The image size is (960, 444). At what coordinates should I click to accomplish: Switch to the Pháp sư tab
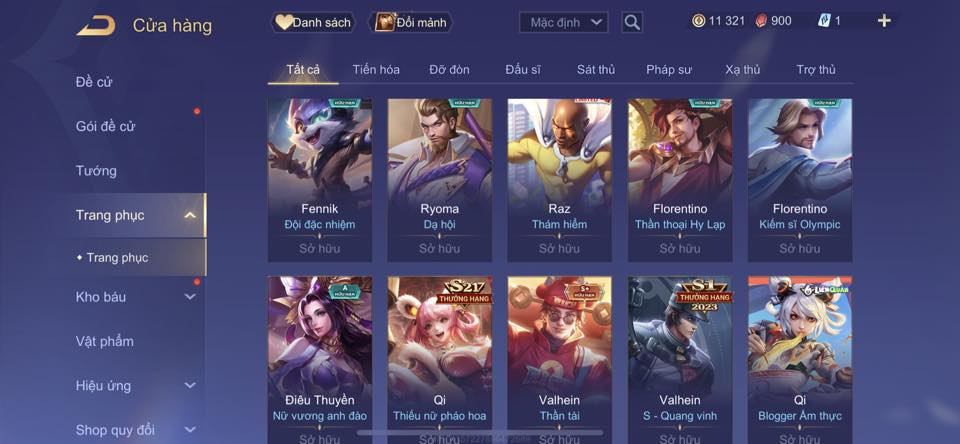pyautogui.click(x=669, y=70)
